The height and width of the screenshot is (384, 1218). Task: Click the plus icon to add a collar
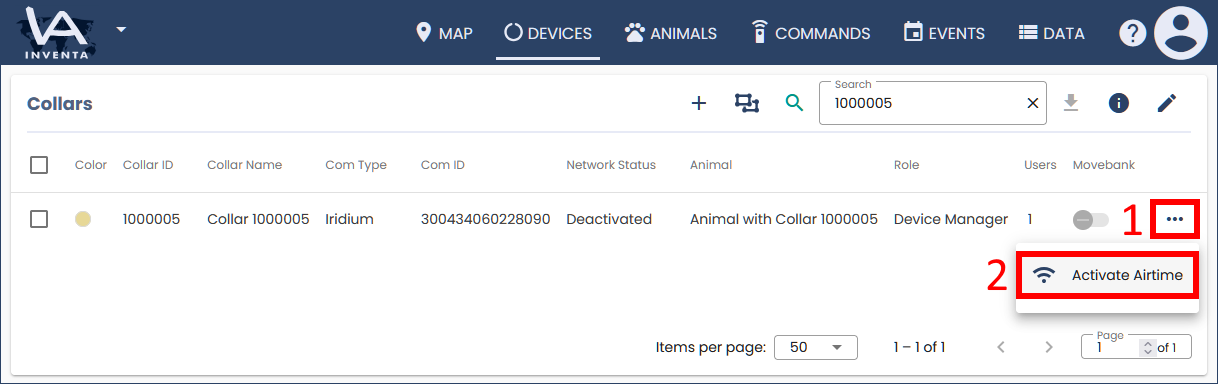699,103
